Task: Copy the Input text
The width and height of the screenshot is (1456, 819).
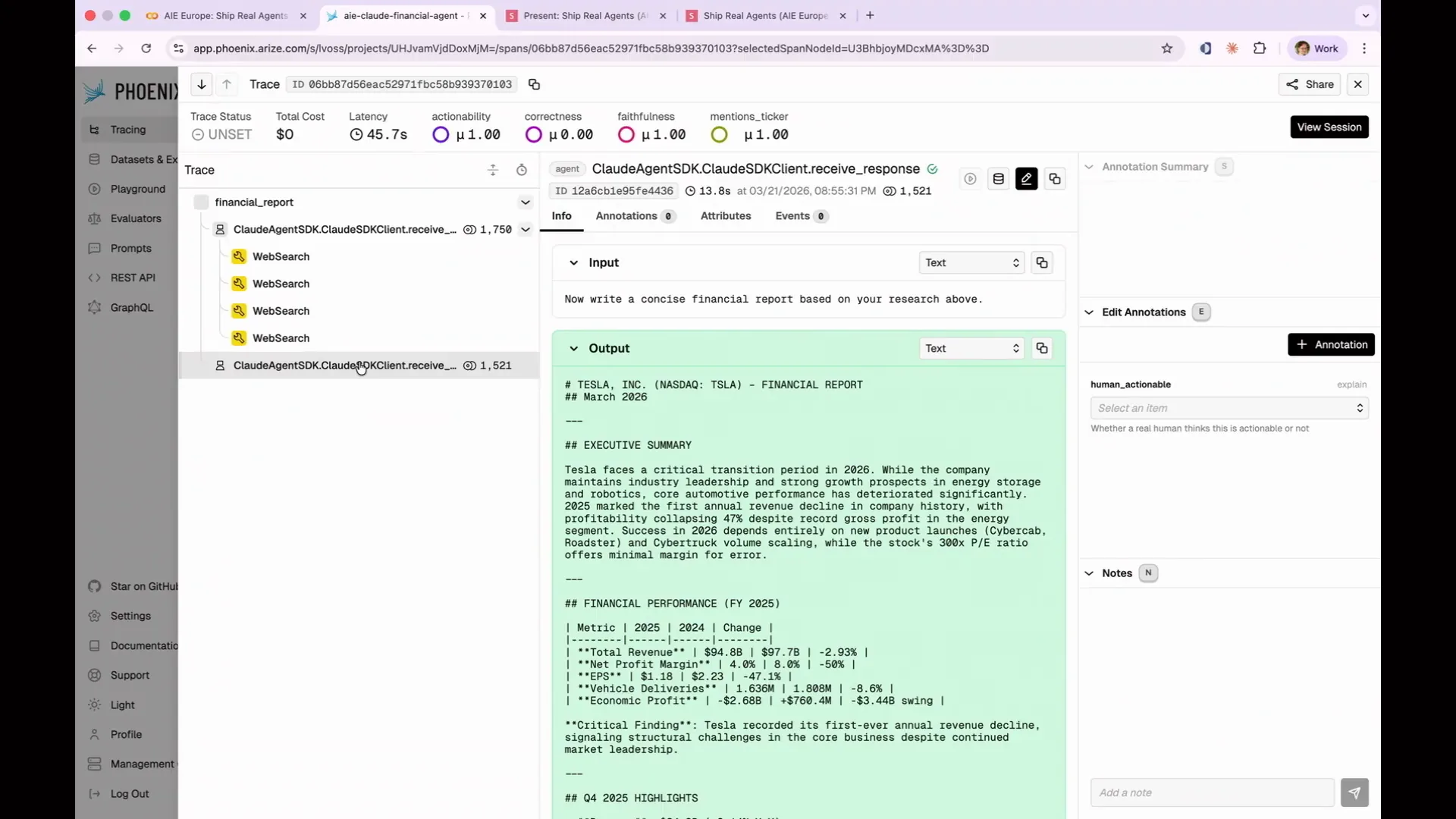Action: point(1042,263)
